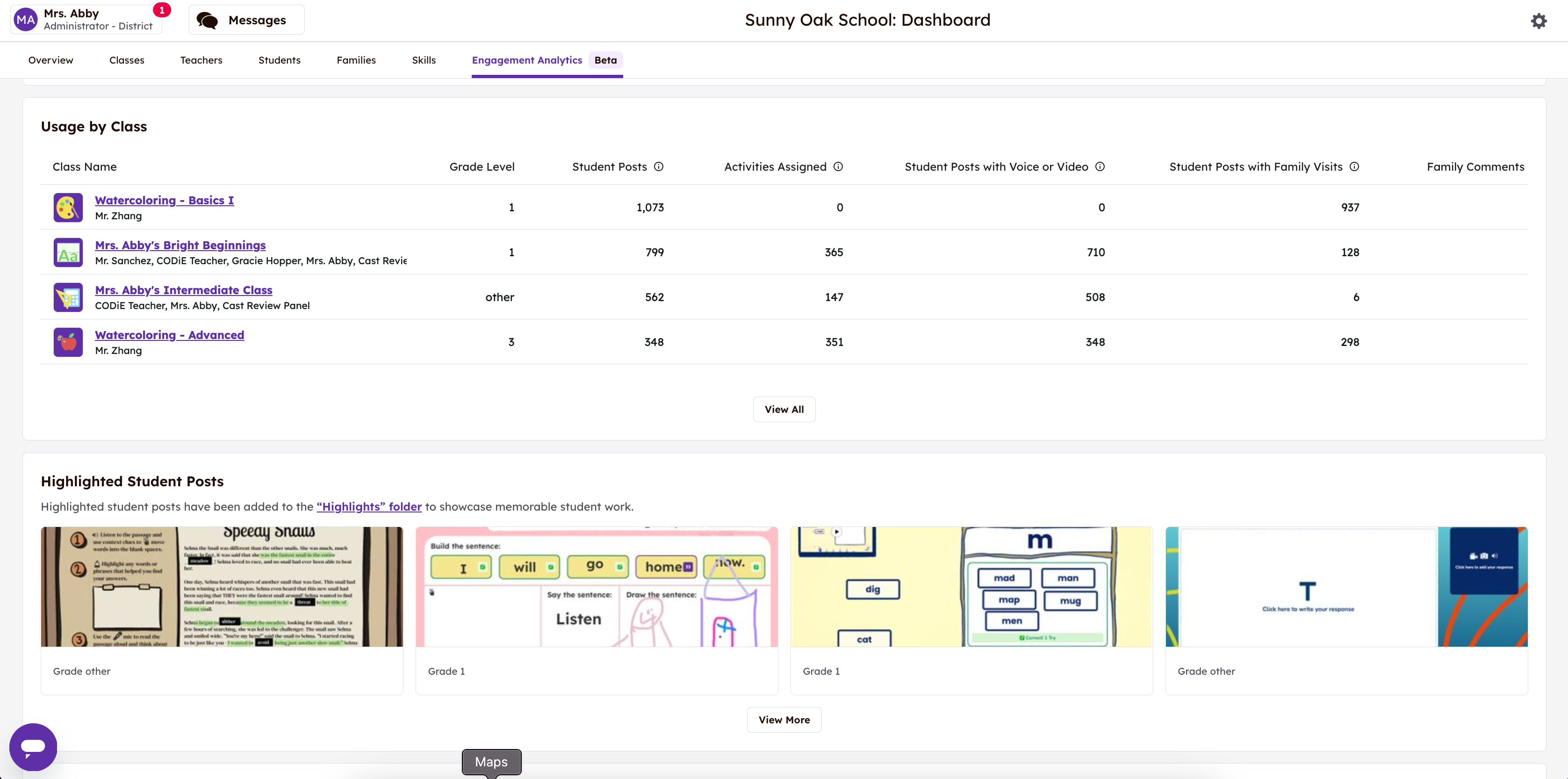Image resolution: width=1568 pixels, height=779 pixels.
Task: Open Mrs. Abby's Bright Beginnings class link
Action: pyautogui.click(x=180, y=245)
